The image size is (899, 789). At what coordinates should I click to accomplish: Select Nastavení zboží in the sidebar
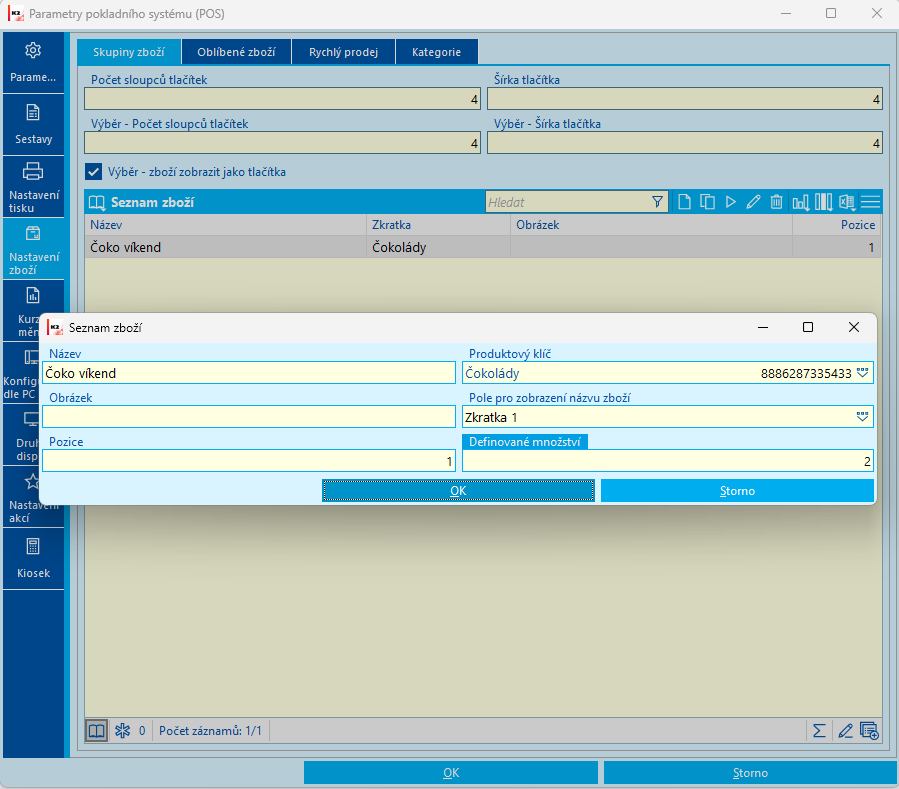[33, 249]
